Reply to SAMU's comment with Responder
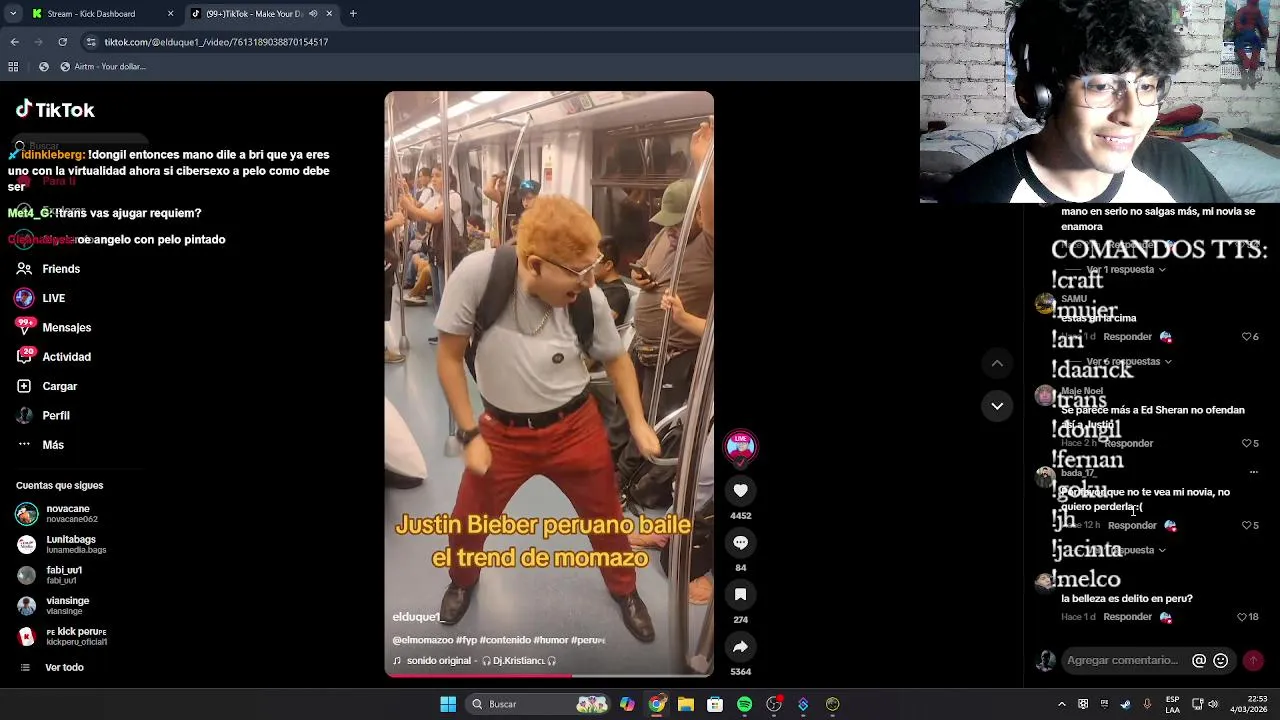The image size is (1280, 720). pos(1127,337)
